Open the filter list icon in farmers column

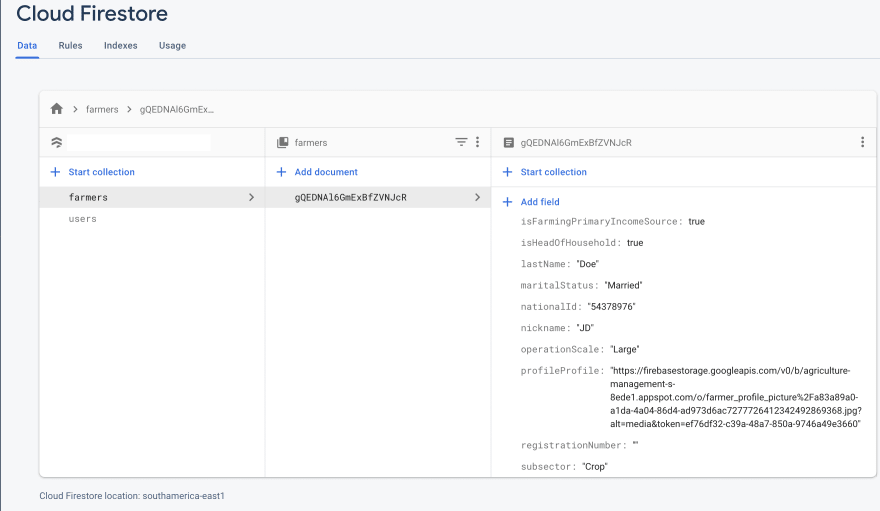pyautogui.click(x=461, y=142)
